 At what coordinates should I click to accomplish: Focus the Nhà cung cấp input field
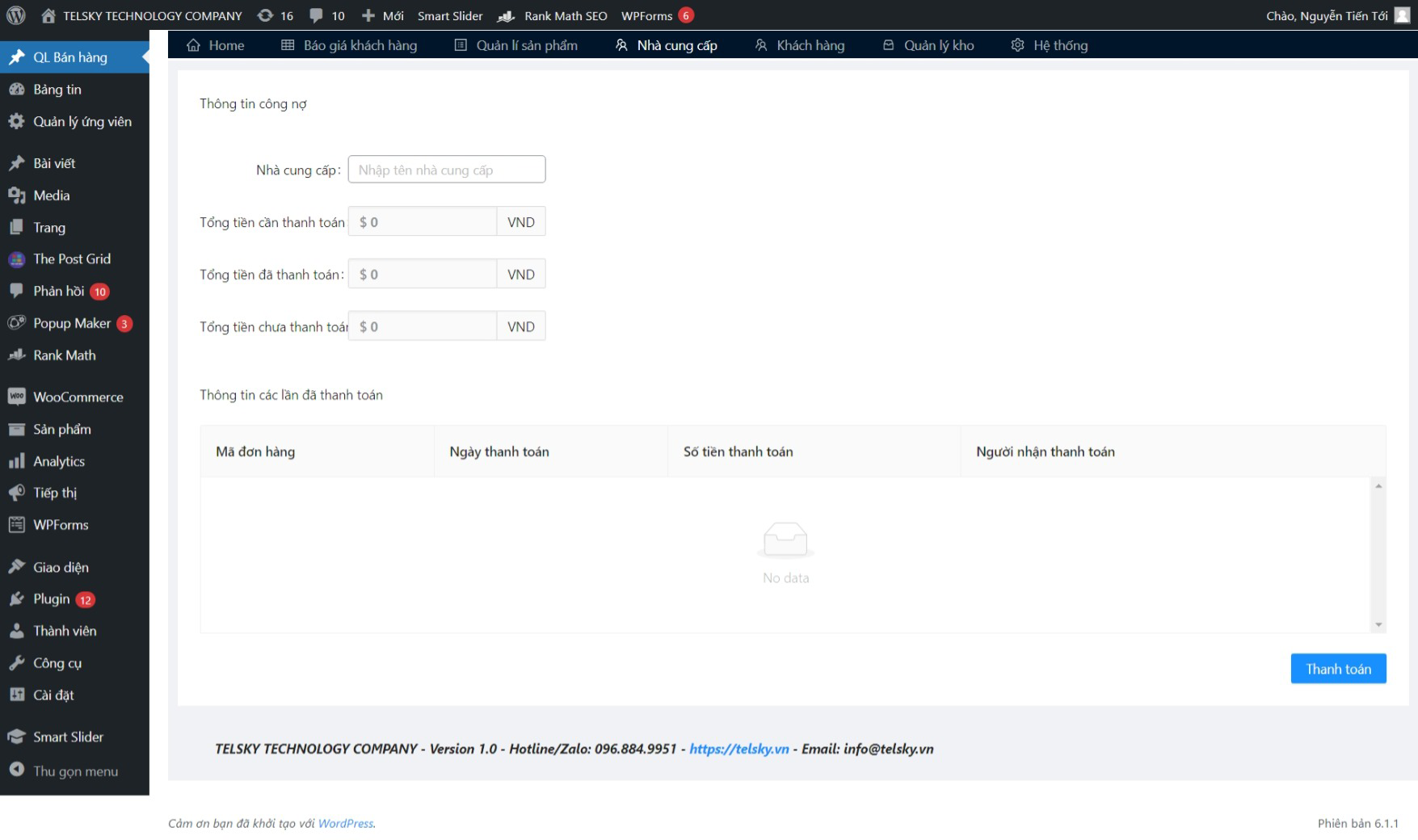pyautogui.click(x=447, y=170)
